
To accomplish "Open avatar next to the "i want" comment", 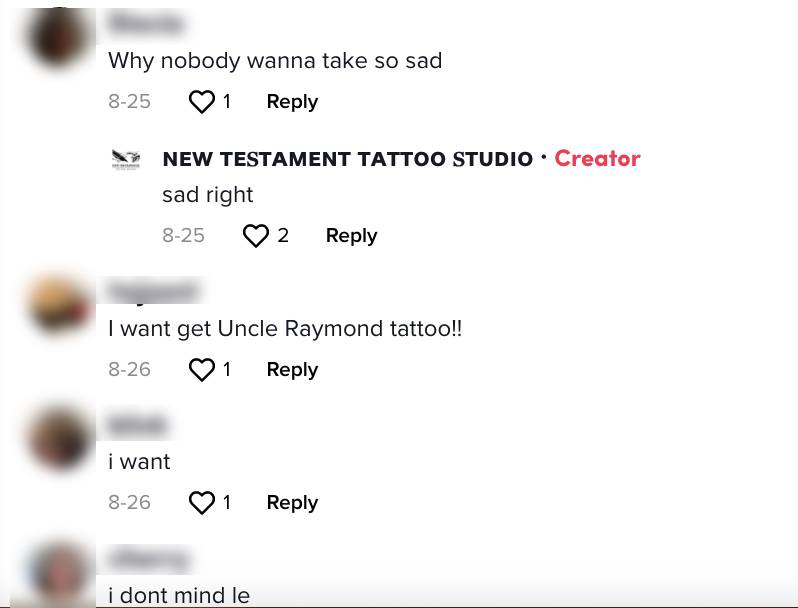I will 59,438.
